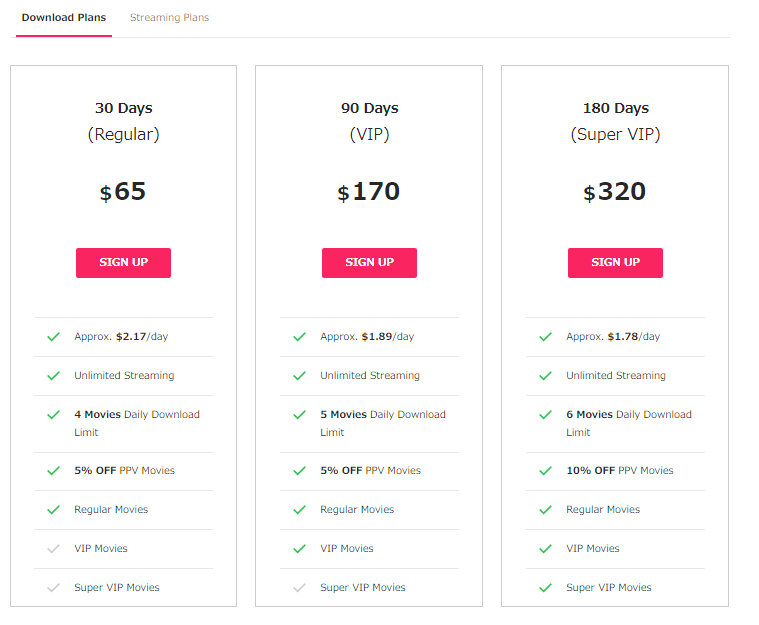
Task: Sign up for the 180 Days Super VIP plan
Action: click(x=615, y=262)
